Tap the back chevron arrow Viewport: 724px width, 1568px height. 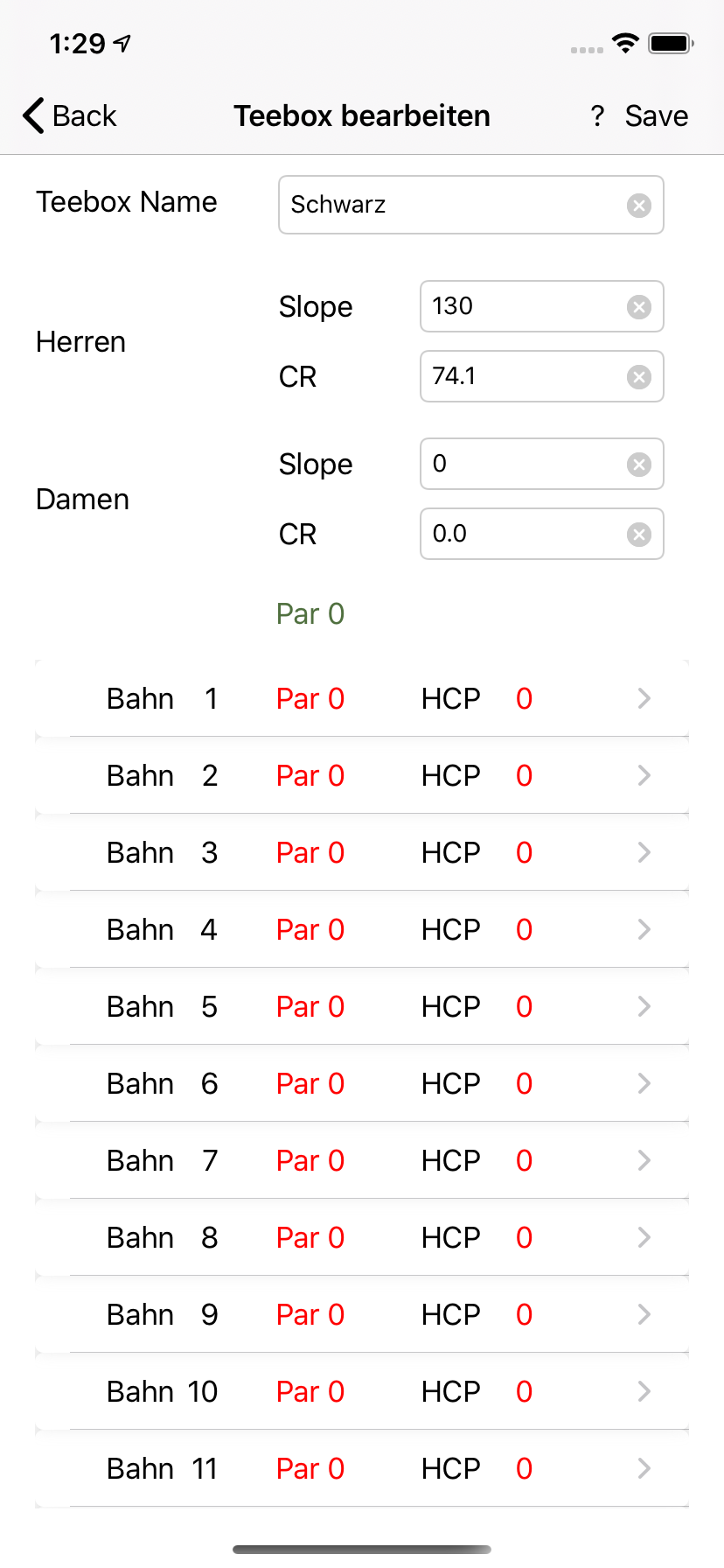coord(33,116)
